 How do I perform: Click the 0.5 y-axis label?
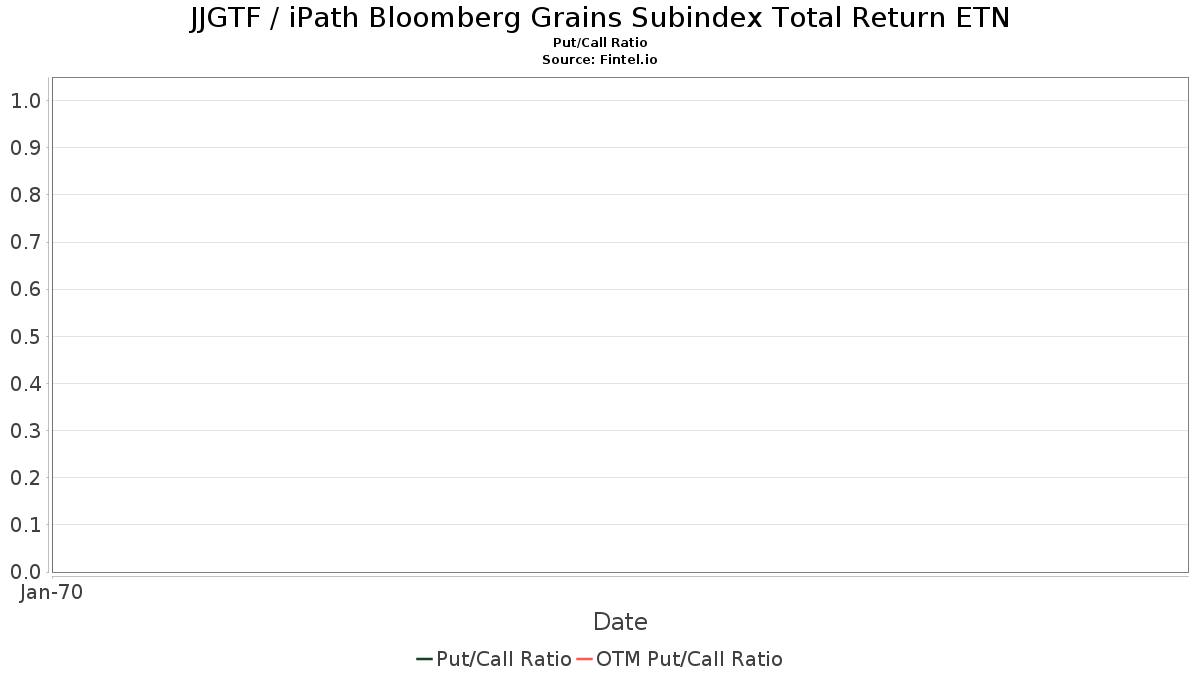point(25,336)
